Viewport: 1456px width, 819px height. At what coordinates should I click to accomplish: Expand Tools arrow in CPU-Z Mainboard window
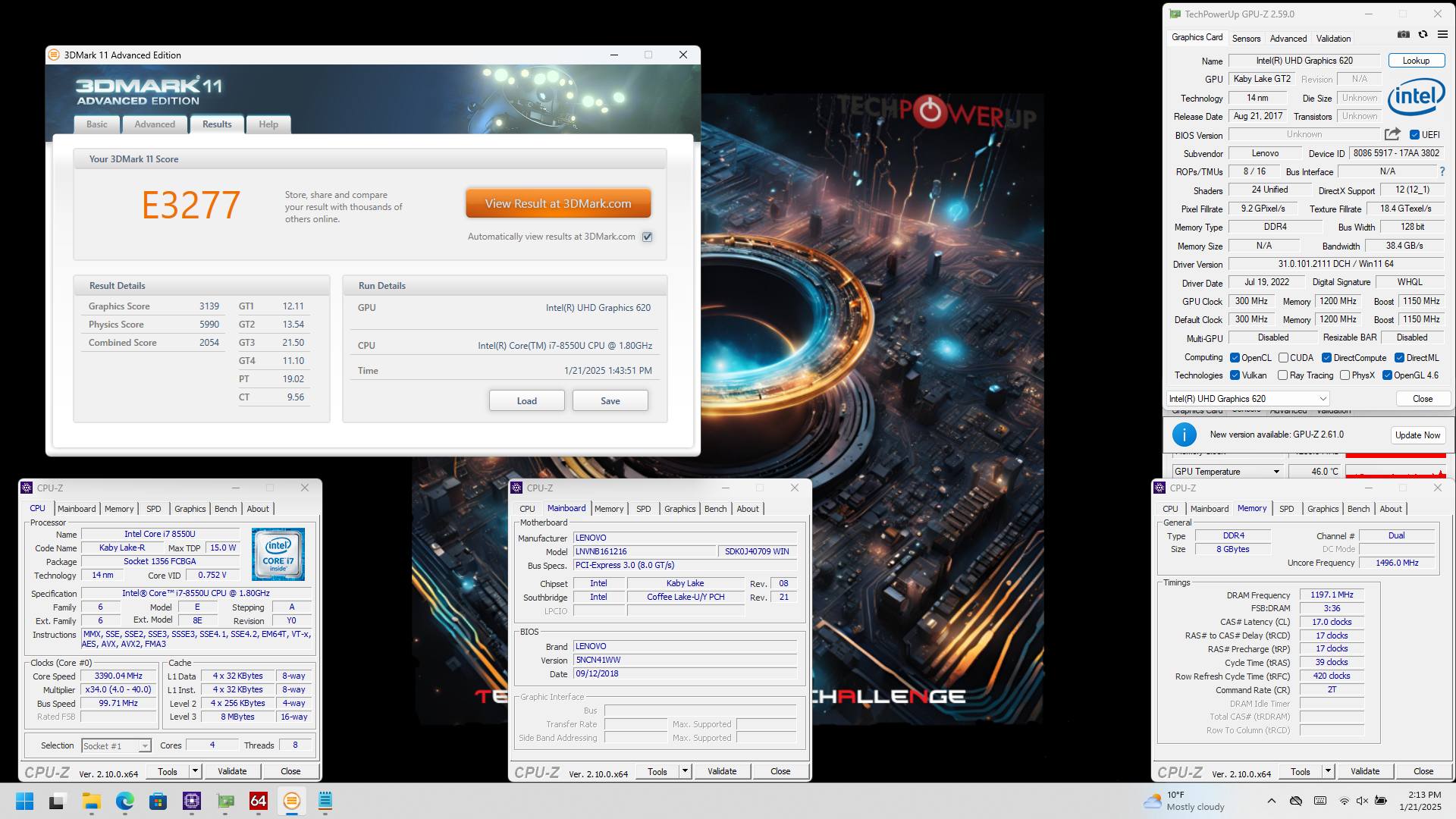tap(685, 771)
